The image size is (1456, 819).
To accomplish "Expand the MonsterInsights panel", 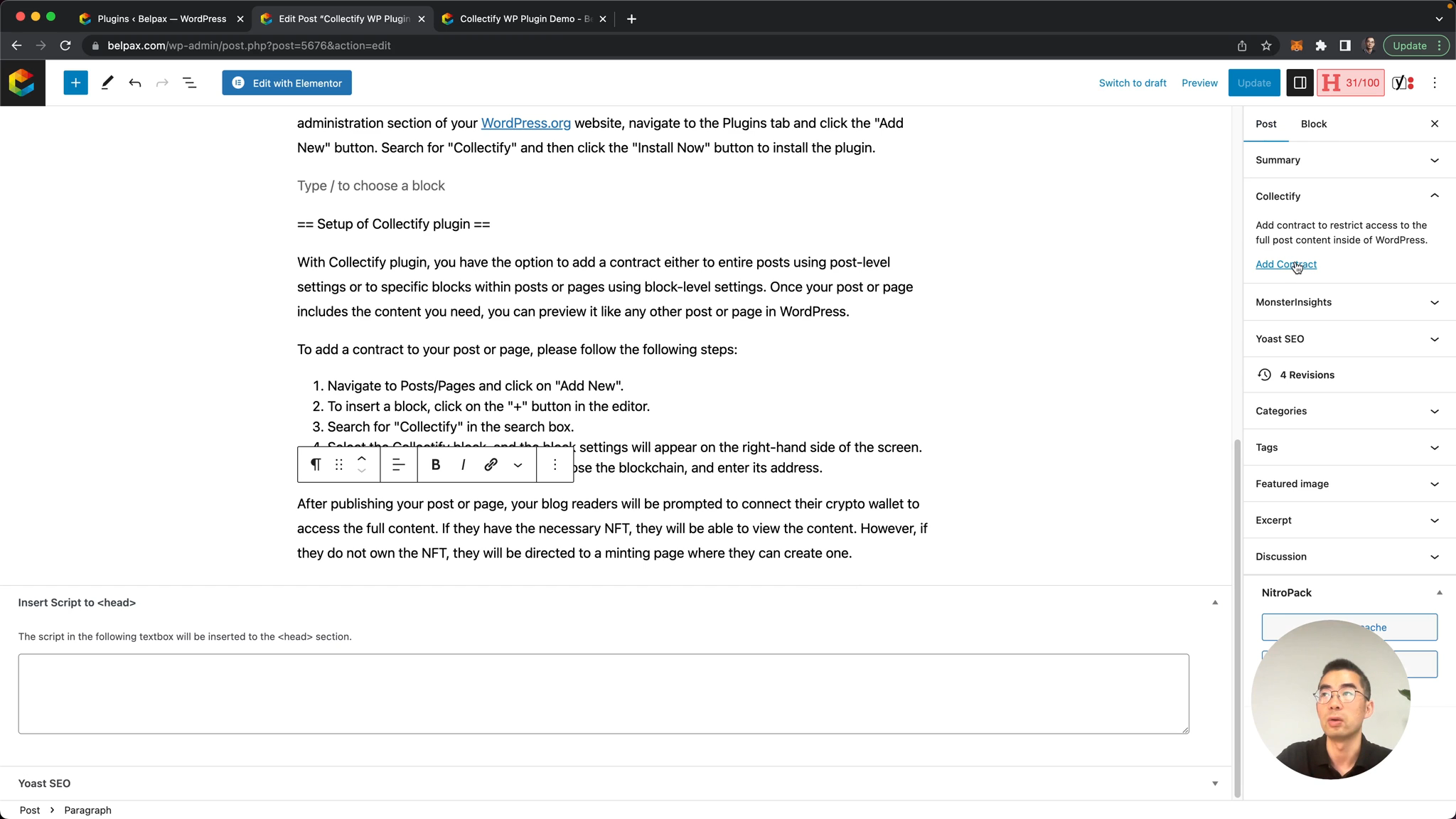I will click(x=1349, y=302).
